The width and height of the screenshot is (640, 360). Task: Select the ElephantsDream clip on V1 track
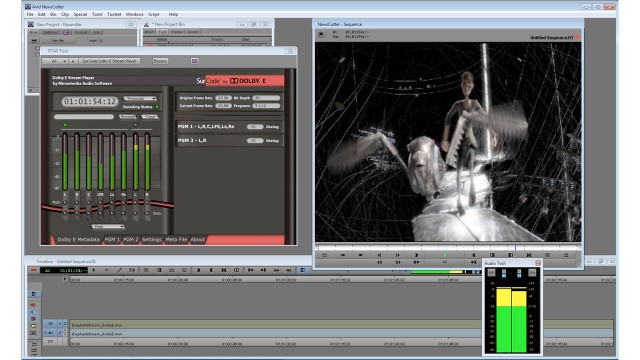click(341, 324)
